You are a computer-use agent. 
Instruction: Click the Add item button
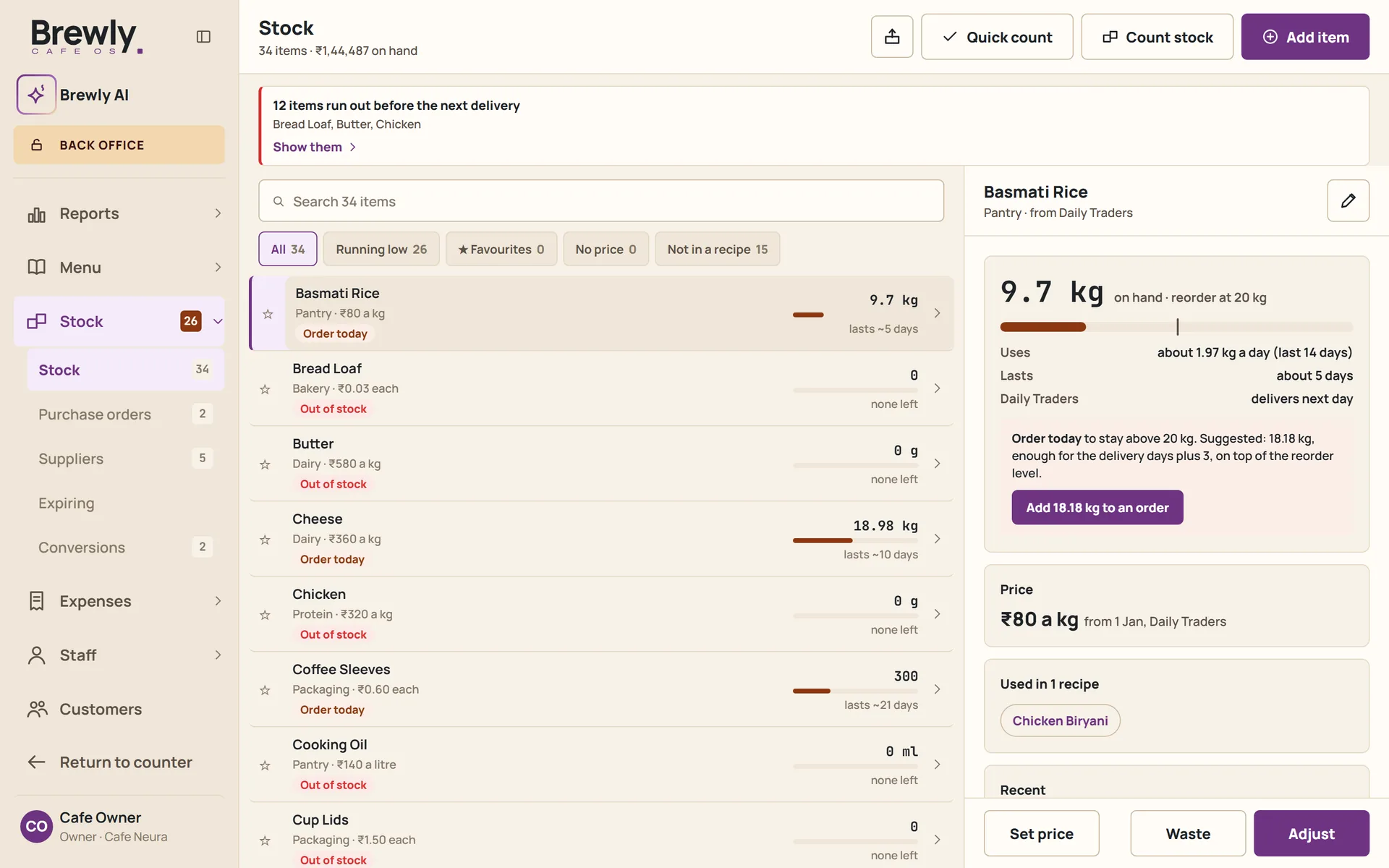pyautogui.click(x=1305, y=37)
